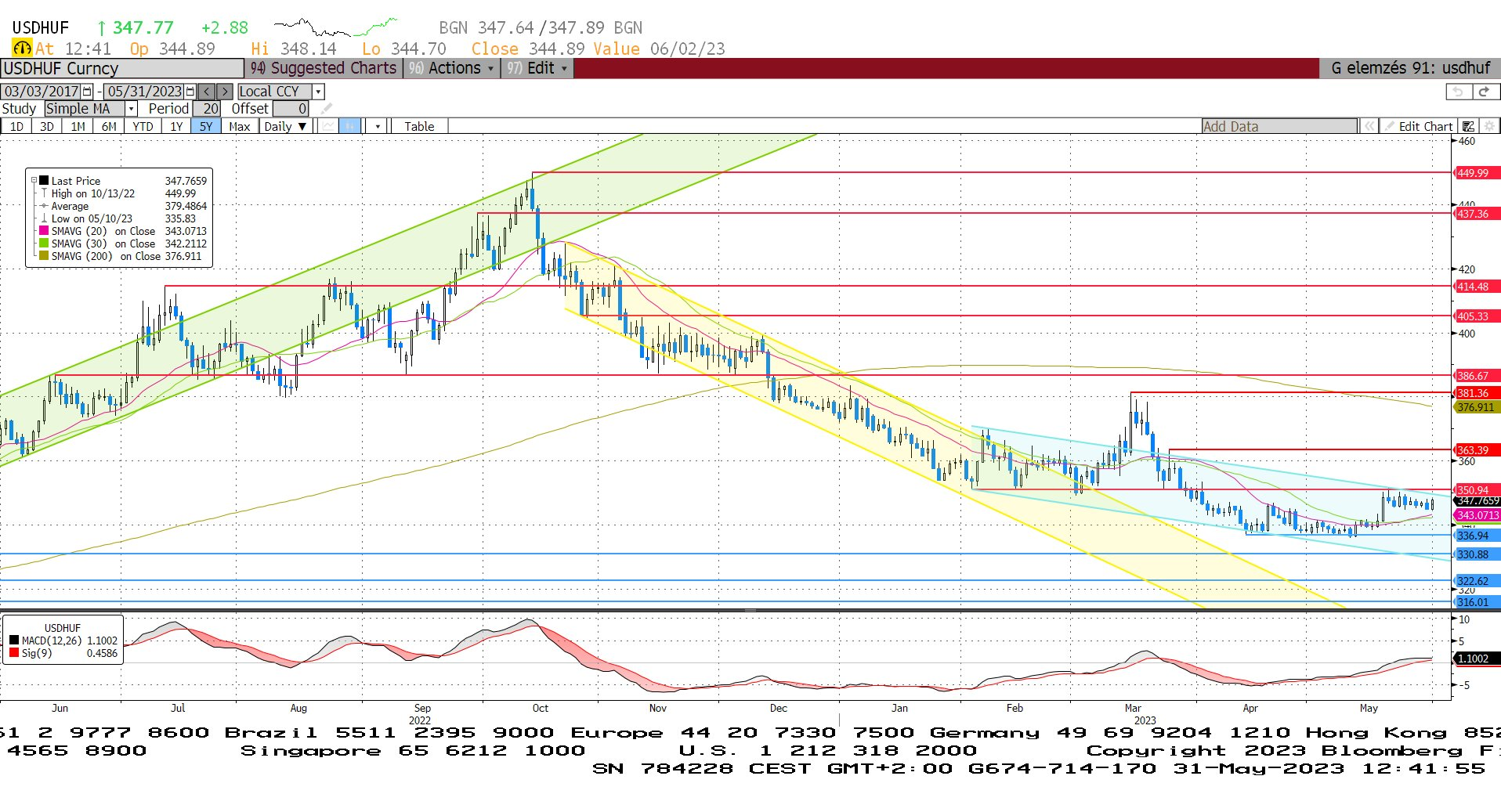The height and width of the screenshot is (812, 1501).
Task: Click the 414.48 price level label
Action: coord(1476,287)
